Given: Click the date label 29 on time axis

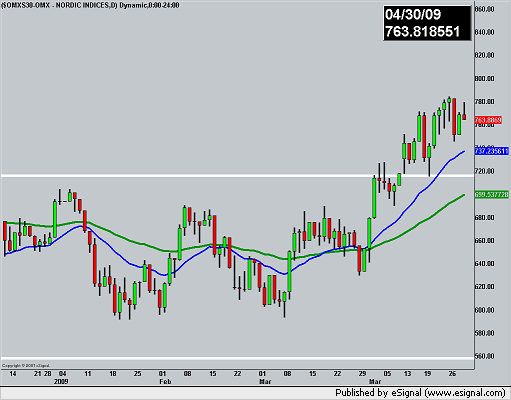Looking at the screenshot, I should coord(362,374).
